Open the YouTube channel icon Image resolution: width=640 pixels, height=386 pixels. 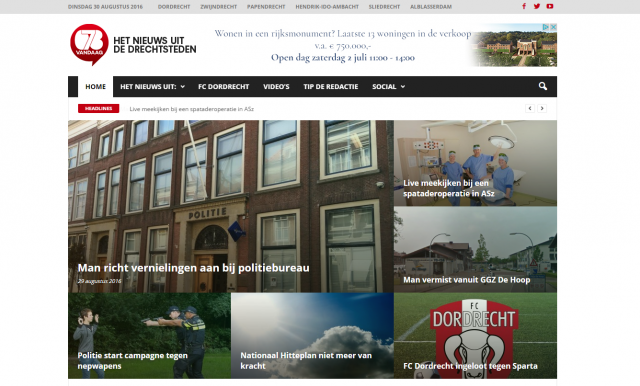[x=550, y=6]
